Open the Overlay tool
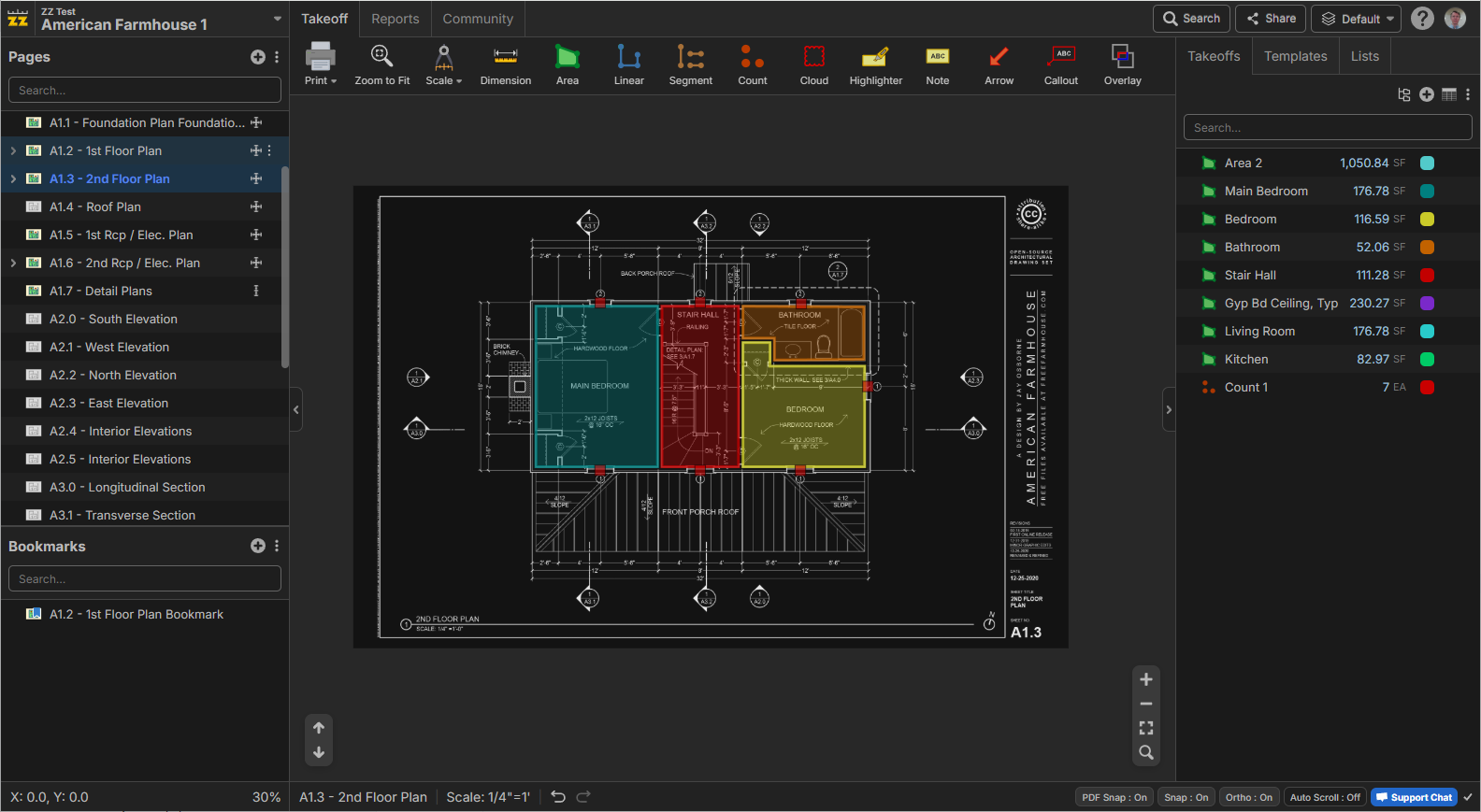 (1122, 64)
